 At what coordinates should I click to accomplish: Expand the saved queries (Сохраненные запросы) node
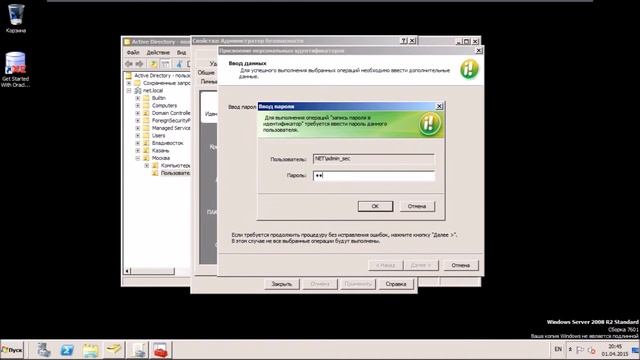click(129, 83)
